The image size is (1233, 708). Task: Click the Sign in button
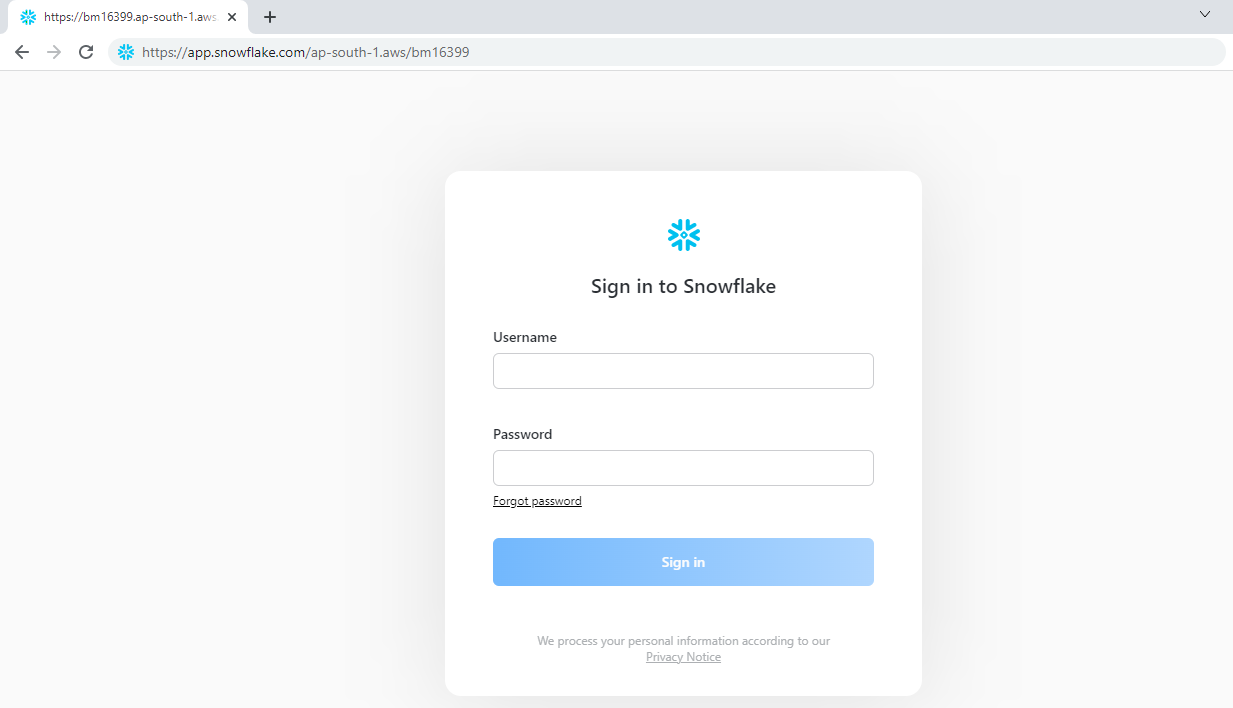tap(683, 562)
